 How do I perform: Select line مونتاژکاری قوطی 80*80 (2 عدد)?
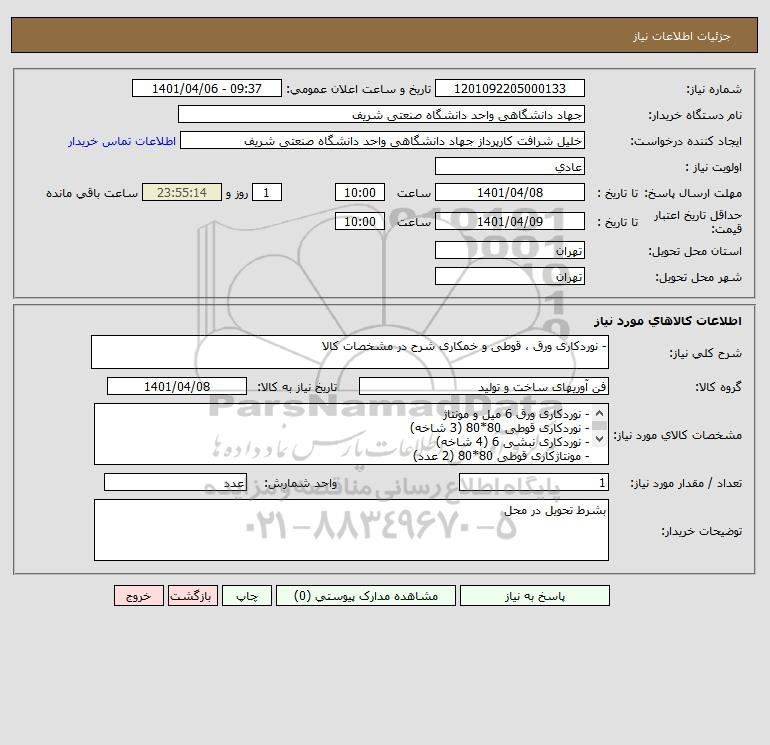pyautogui.click(x=501, y=456)
